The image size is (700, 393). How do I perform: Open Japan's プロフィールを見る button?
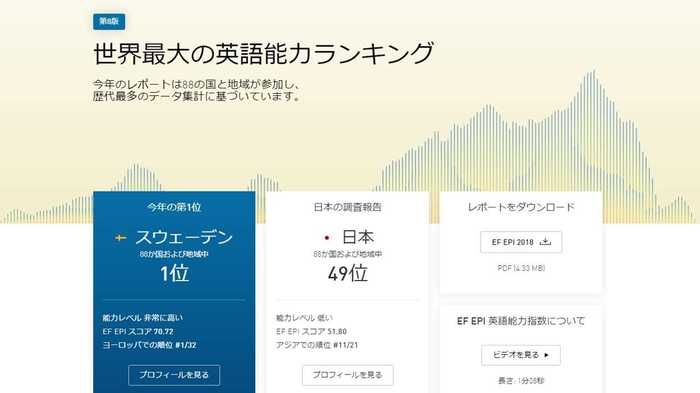point(348,375)
